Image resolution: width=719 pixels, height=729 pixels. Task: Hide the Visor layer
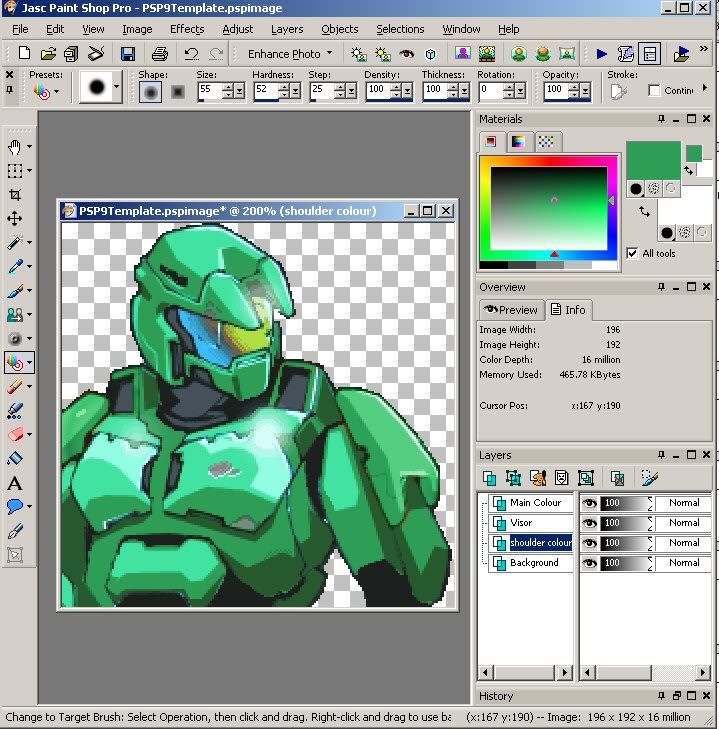[x=590, y=523]
